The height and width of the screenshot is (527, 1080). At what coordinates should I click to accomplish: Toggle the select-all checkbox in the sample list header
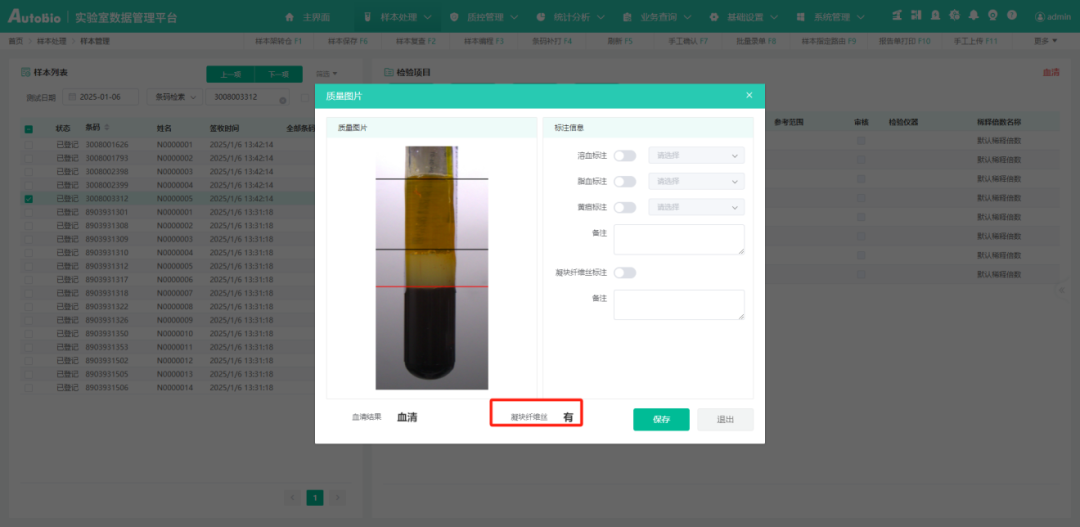(28, 129)
